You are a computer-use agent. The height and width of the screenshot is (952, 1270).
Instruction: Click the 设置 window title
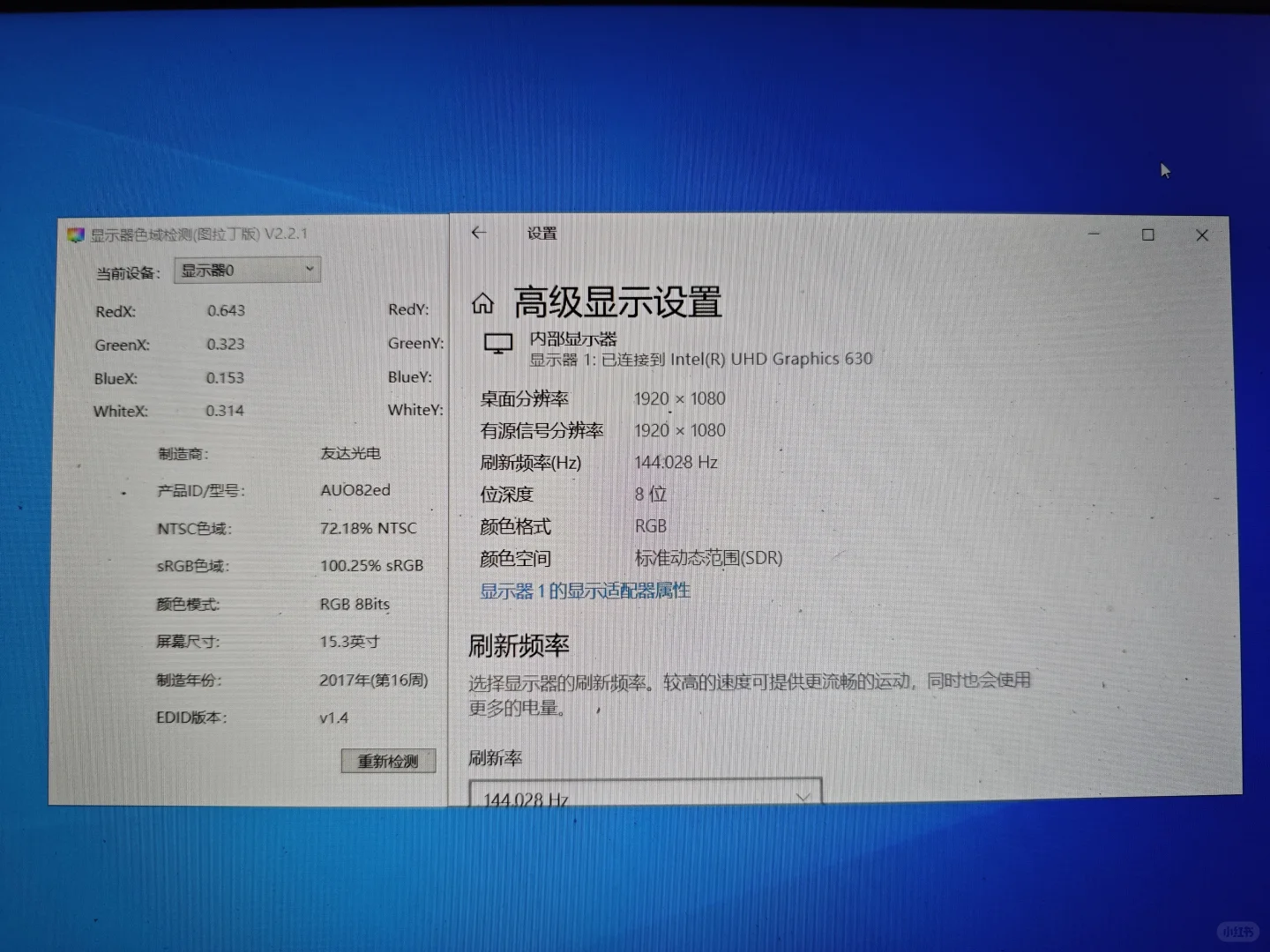542,234
